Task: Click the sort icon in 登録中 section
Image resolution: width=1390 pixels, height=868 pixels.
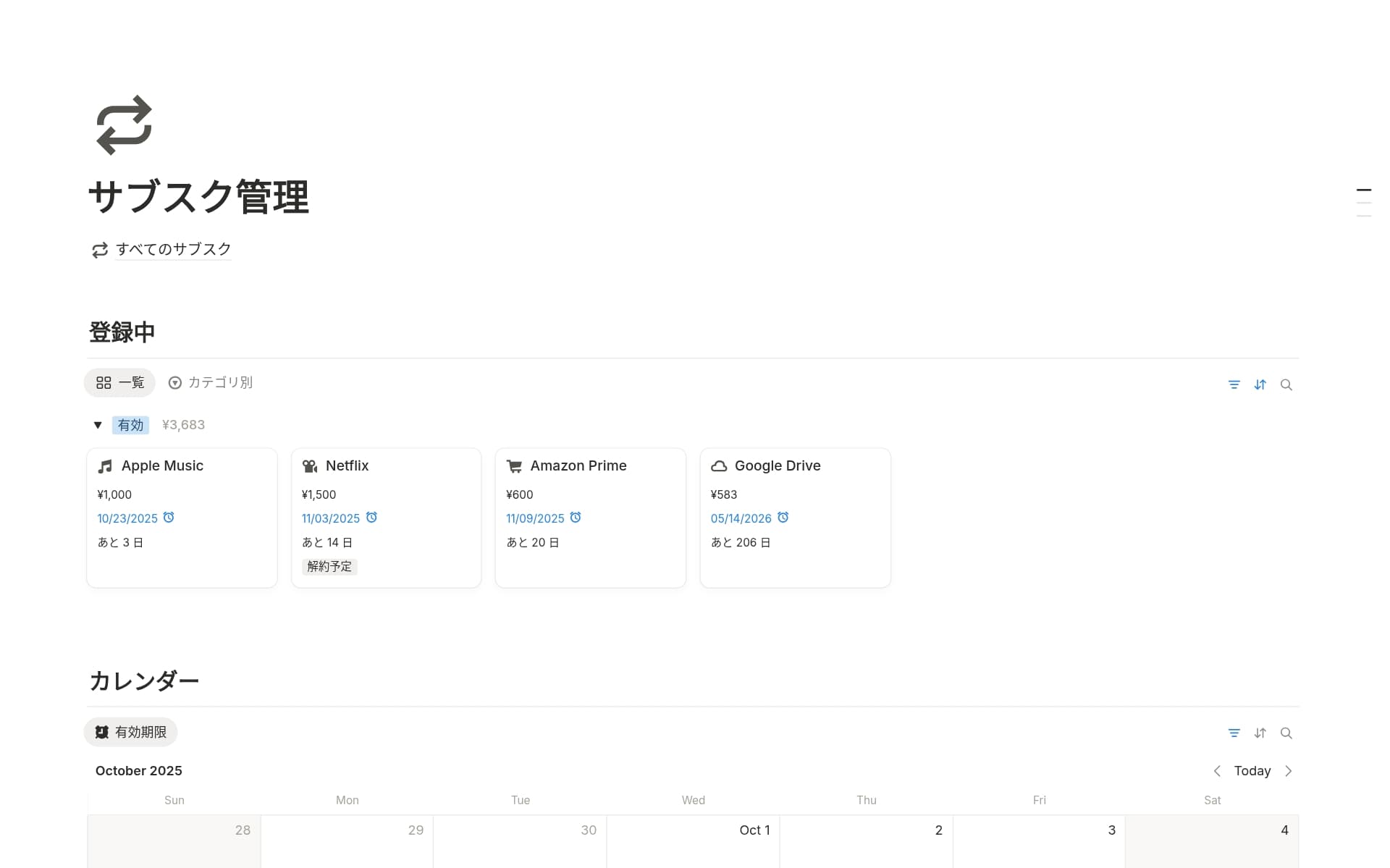Action: [x=1260, y=384]
